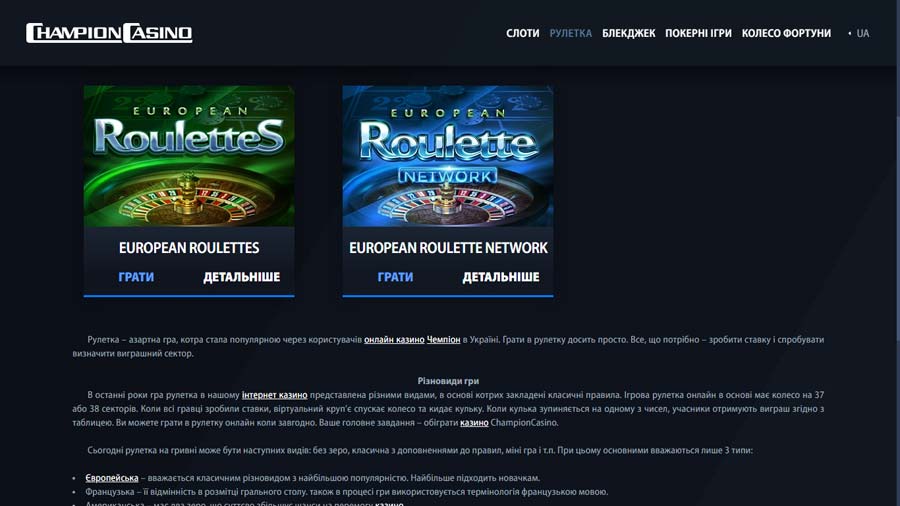Go to the БЛЕКДЖЕК section
Viewport: 900px width, 506px height.
[x=629, y=33]
